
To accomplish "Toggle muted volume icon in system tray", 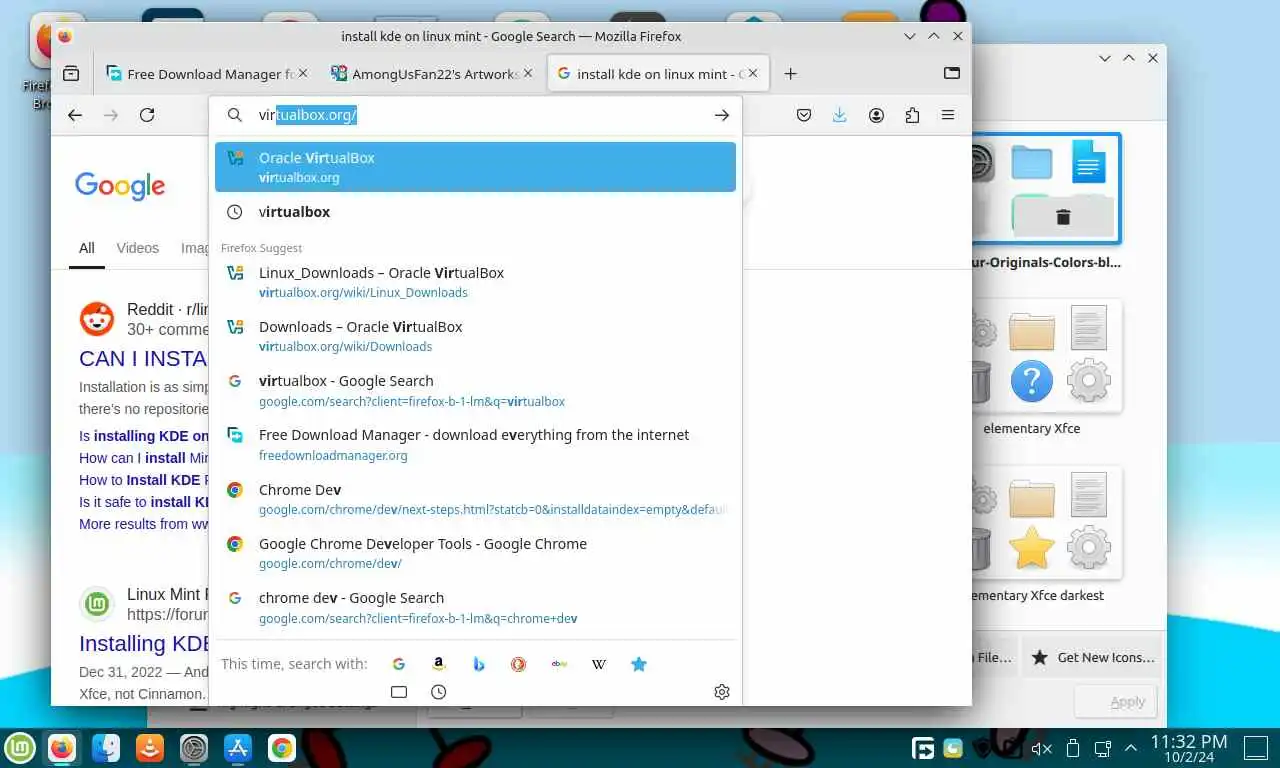I will 1041,748.
